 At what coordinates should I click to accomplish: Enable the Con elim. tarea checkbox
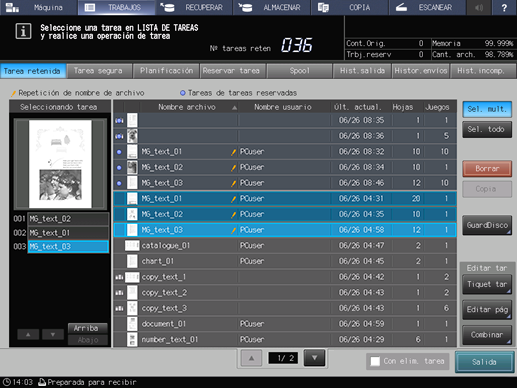click(x=375, y=361)
